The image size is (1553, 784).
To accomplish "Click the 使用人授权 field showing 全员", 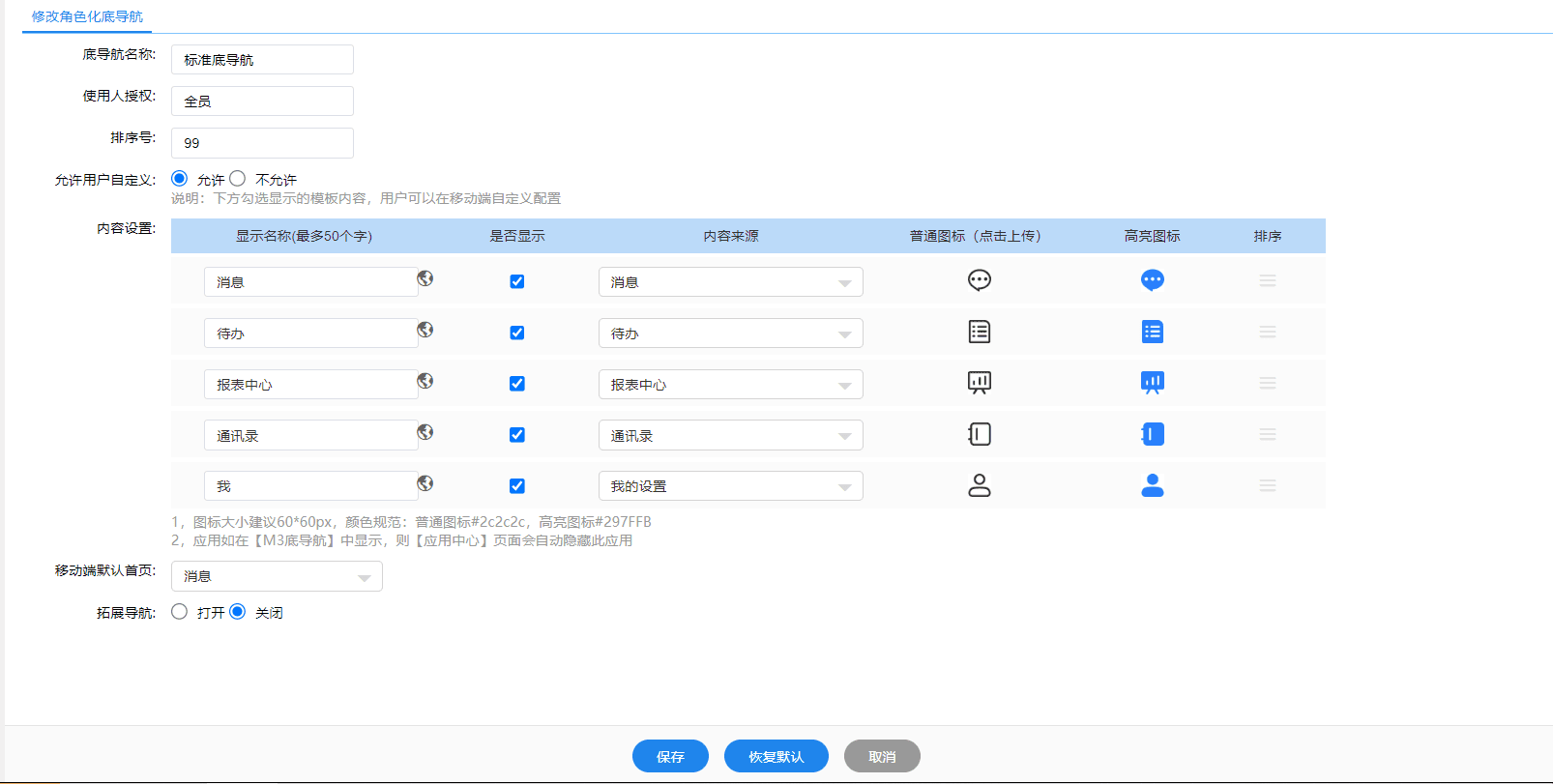I will tap(262, 102).
